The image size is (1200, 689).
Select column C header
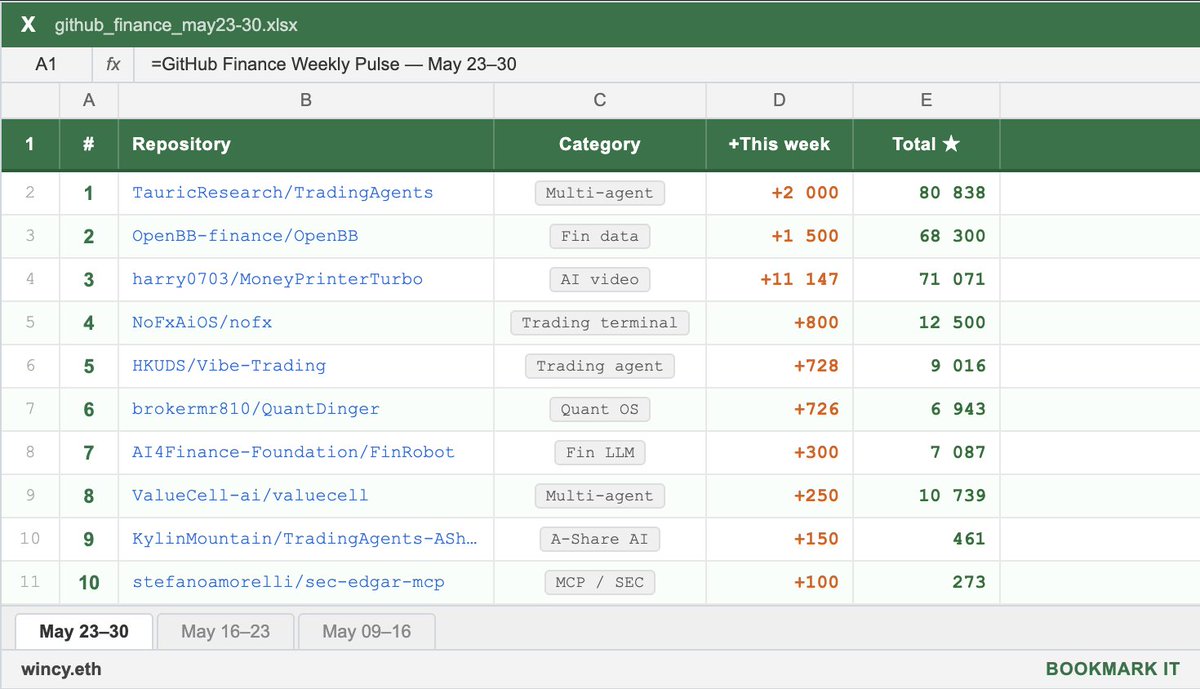pyautogui.click(x=600, y=100)
